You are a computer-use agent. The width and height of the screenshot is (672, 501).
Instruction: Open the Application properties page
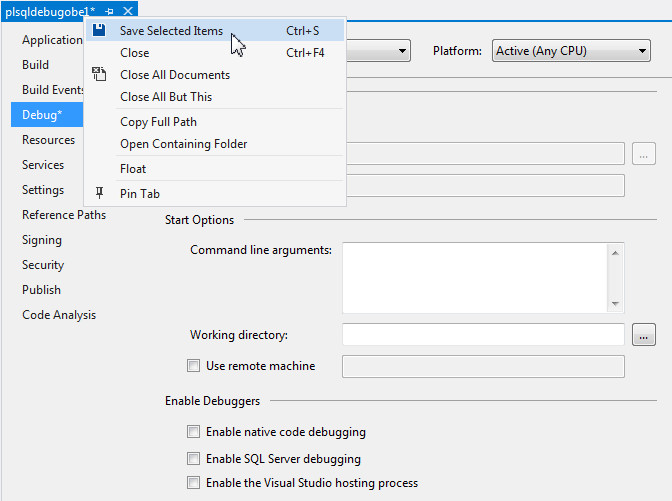click(x=52, y=39)
